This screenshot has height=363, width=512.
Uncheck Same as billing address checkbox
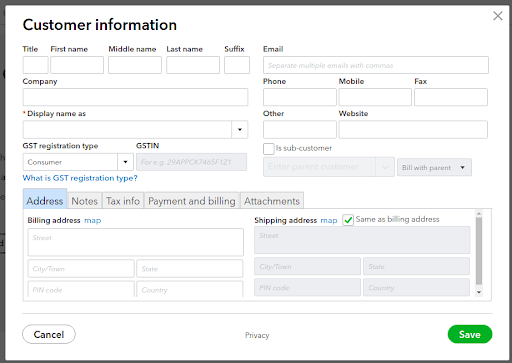coord(348,220)
